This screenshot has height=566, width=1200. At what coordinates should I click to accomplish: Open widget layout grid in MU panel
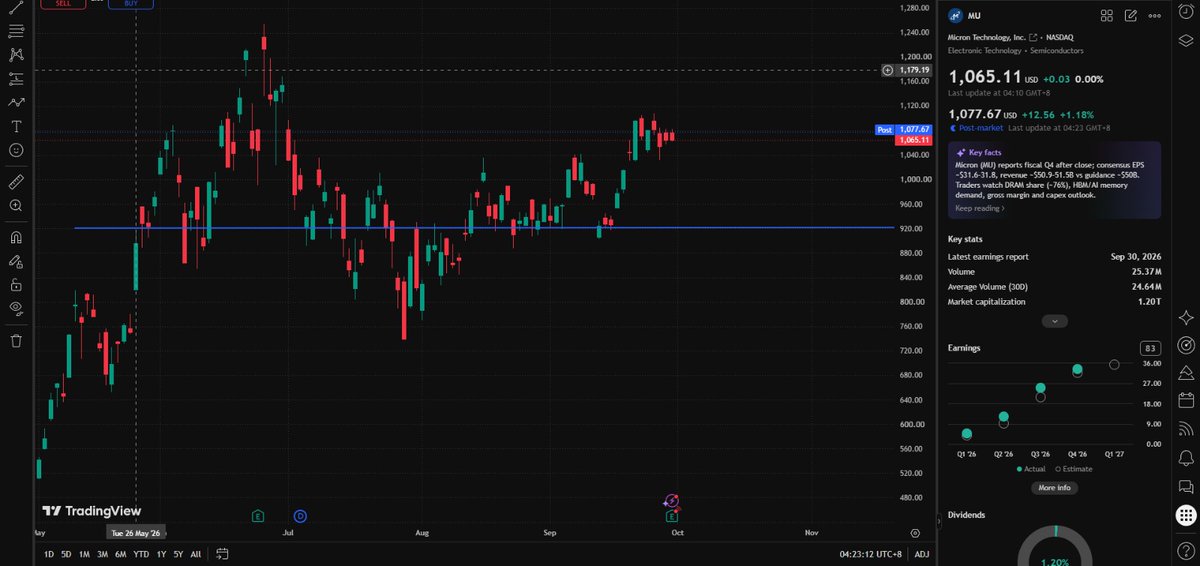1106,15
